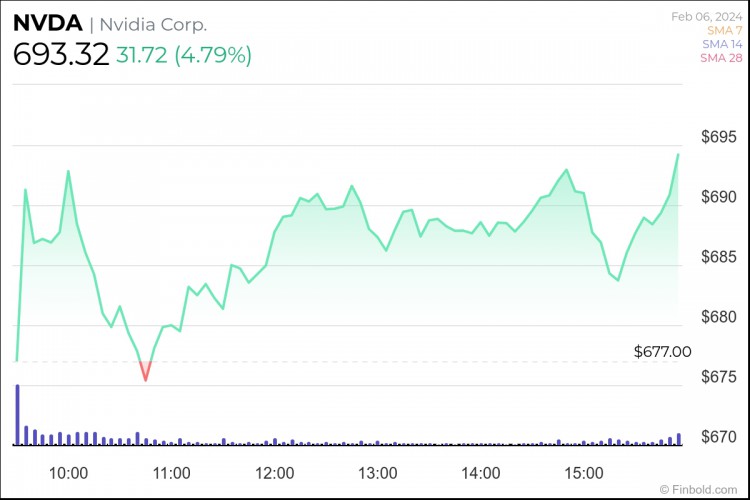Click the 10:00 time axis label
The height and width of the screenshot is (500, 750).
[68, 473]
